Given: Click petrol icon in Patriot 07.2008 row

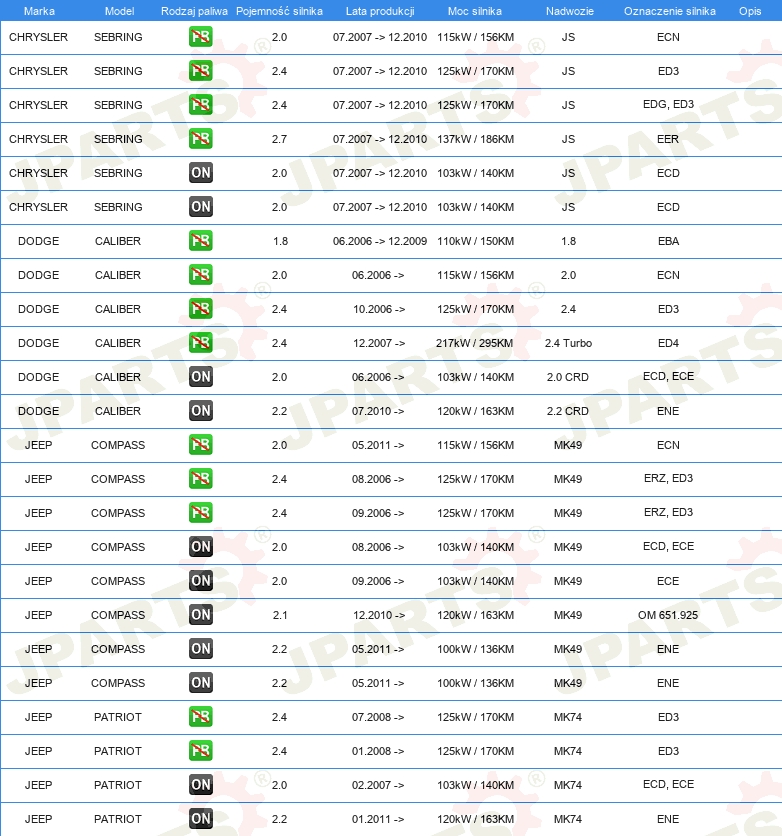Looking at the screenshot, I should click(200, 717).
